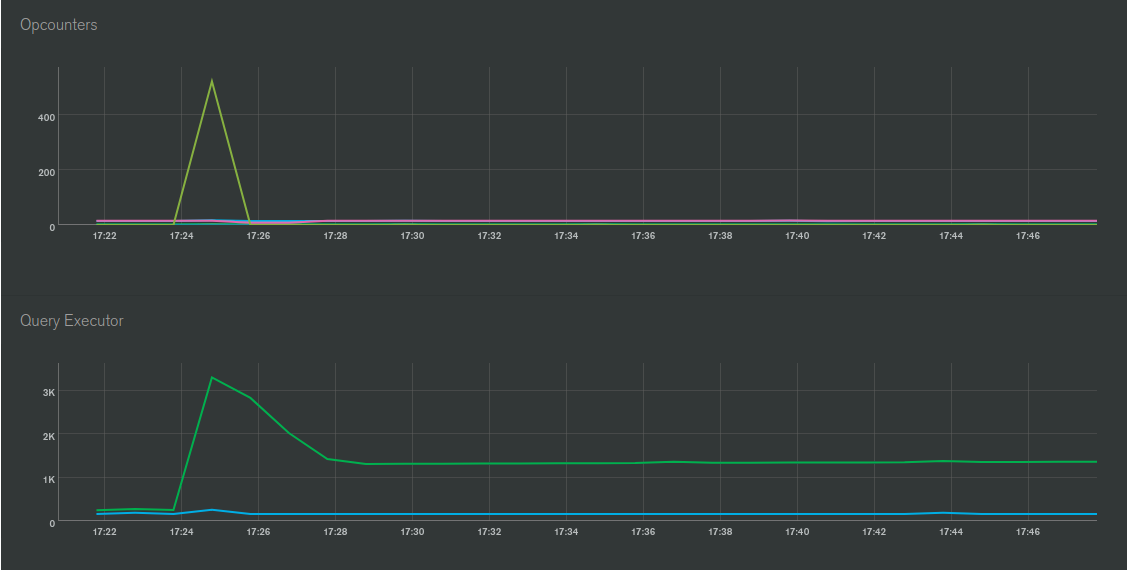Click the 17:38 time label in Opcounters
The width and height of the screenshot is (1128, 570).
tap(720, 236)
